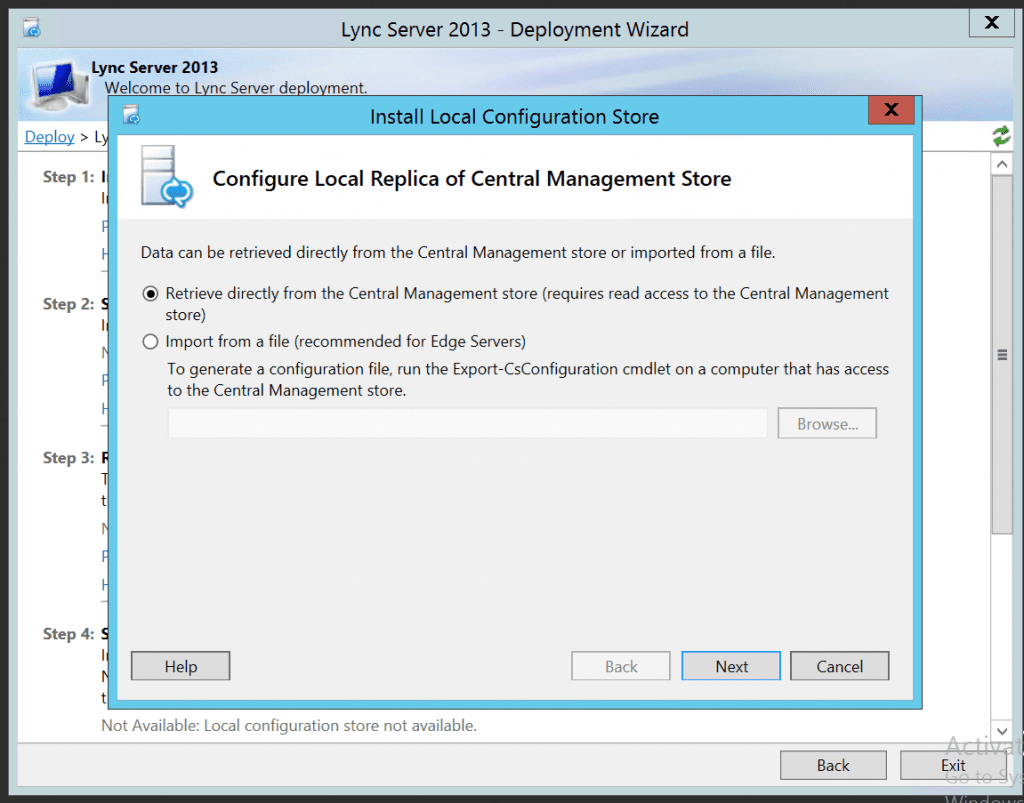Click the Step 2 heading in the wizard
Screen dimensions: 1024x803
tap(68, 304)
